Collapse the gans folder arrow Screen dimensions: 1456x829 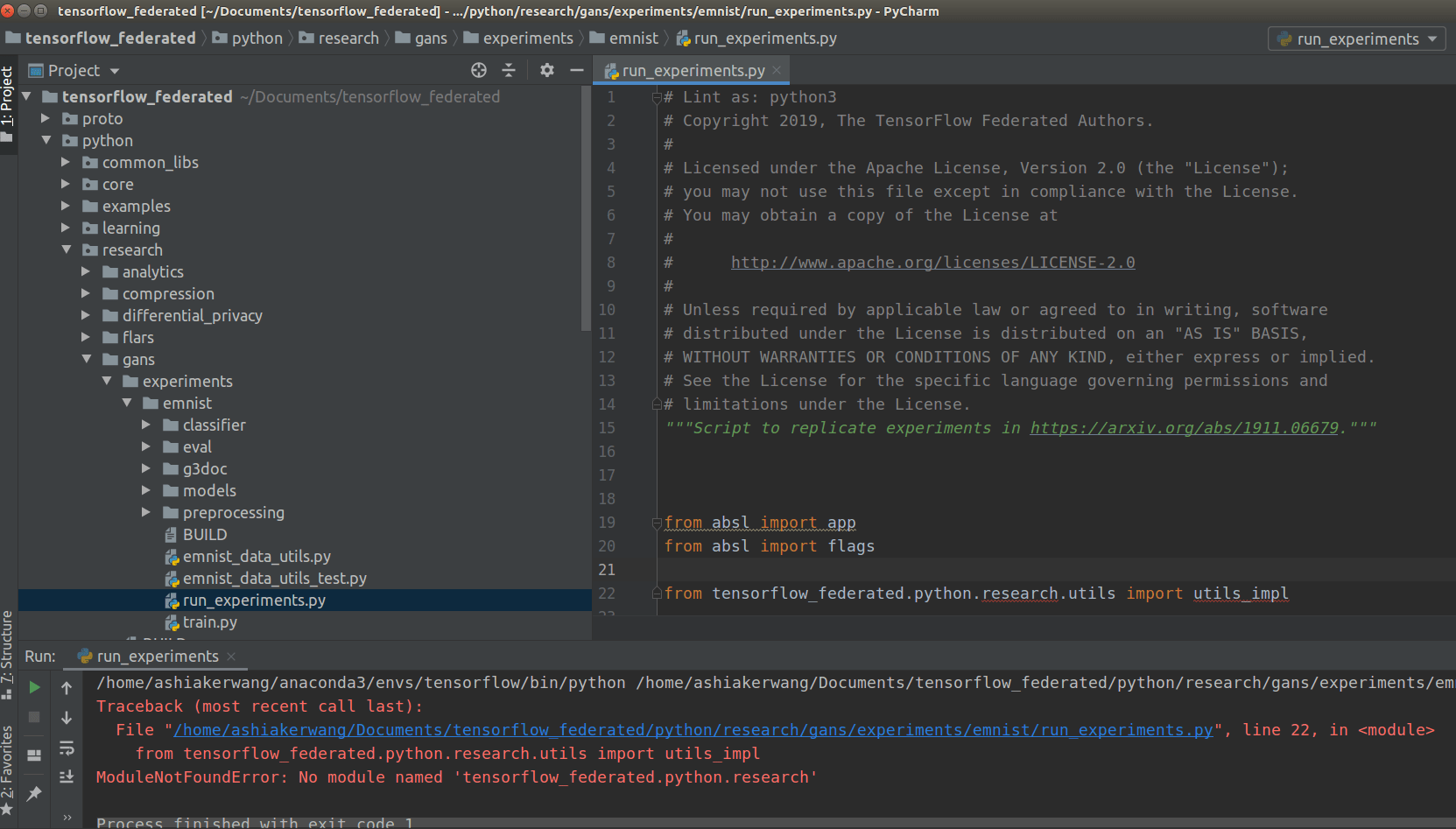(86, 359)
